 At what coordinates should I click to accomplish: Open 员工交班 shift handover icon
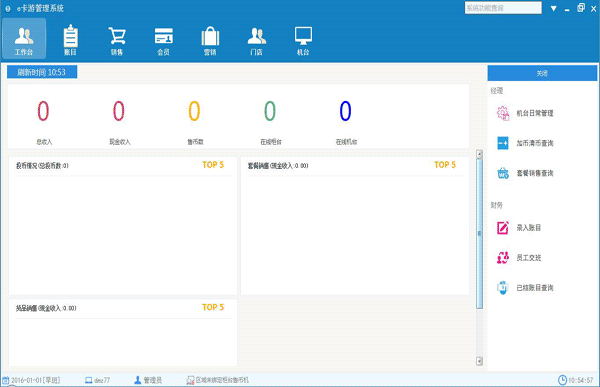(x=503, y=258)
